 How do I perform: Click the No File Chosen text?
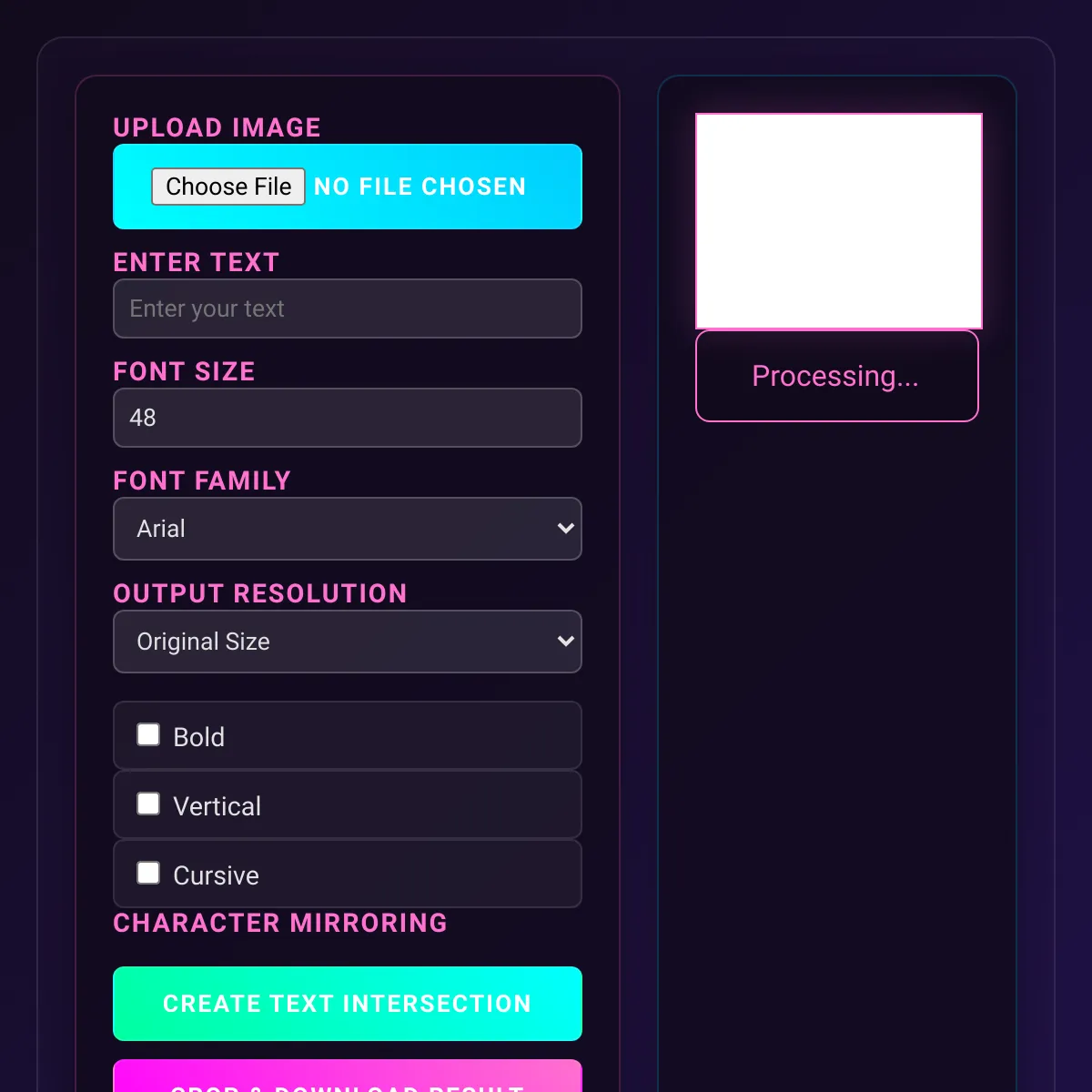pyautogui.click(x=420, y=187)
